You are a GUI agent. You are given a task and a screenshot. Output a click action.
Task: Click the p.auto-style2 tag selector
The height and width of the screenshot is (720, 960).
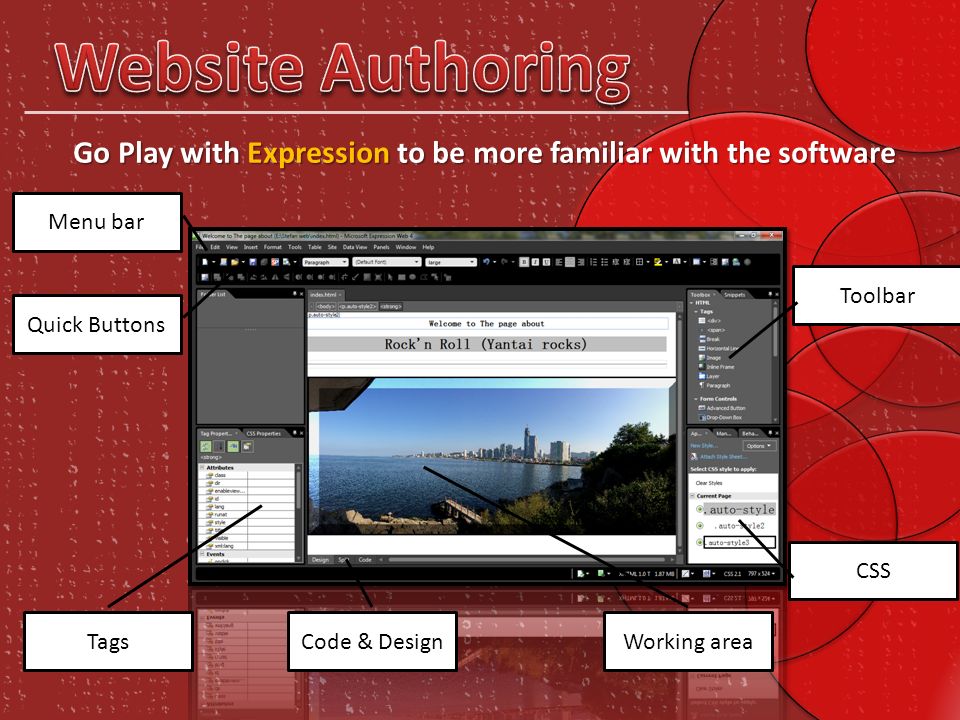[358, 306]
